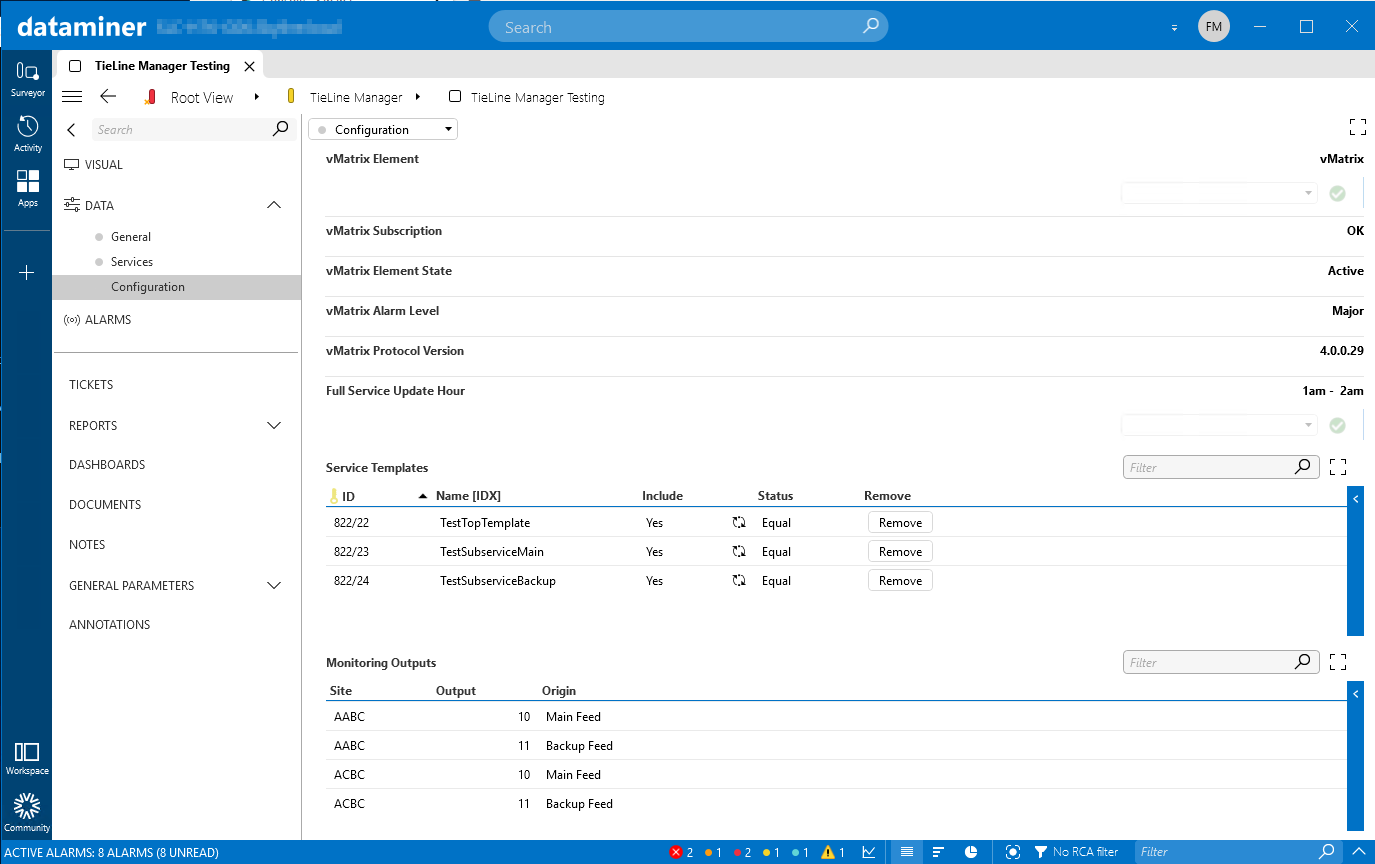The height and width of the screenshot is (864, 1375).
Task: Click the magnifier in the side panel search
Action: point(281,129)
